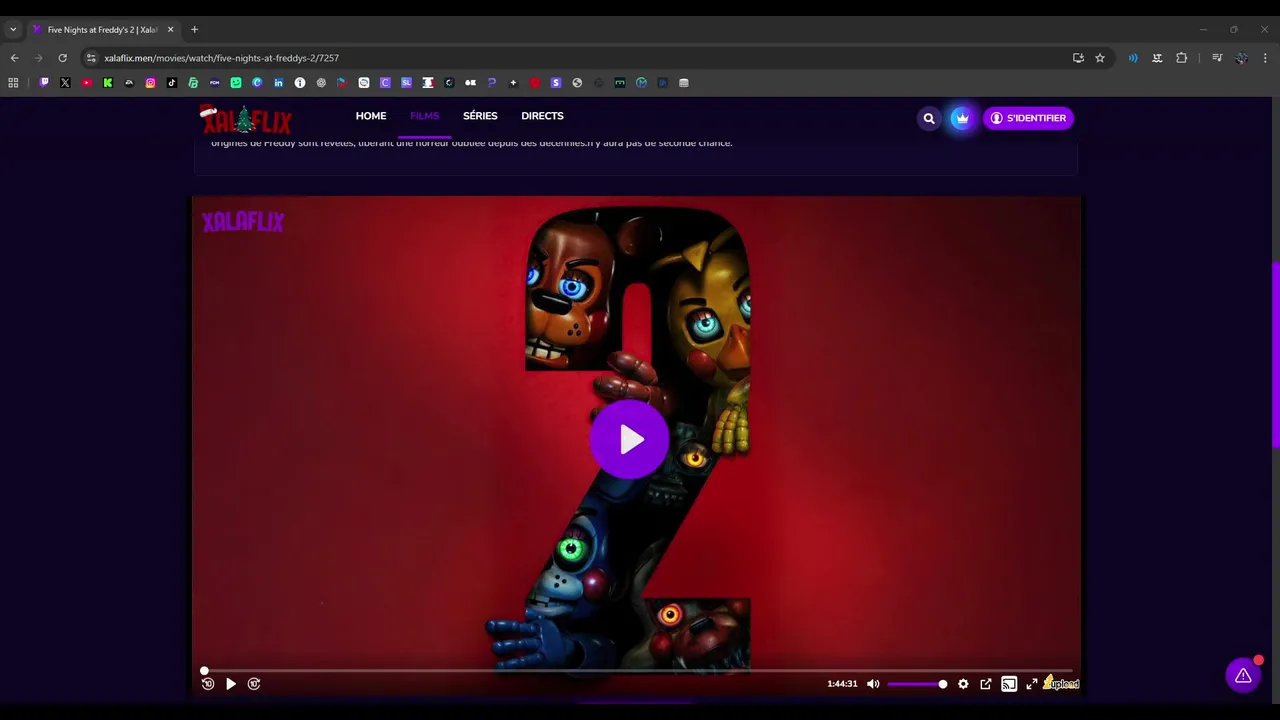Click the progress bar start handle
This screenshot has height=720, width=1280.
pyautogui.click(x=204, y=671)
